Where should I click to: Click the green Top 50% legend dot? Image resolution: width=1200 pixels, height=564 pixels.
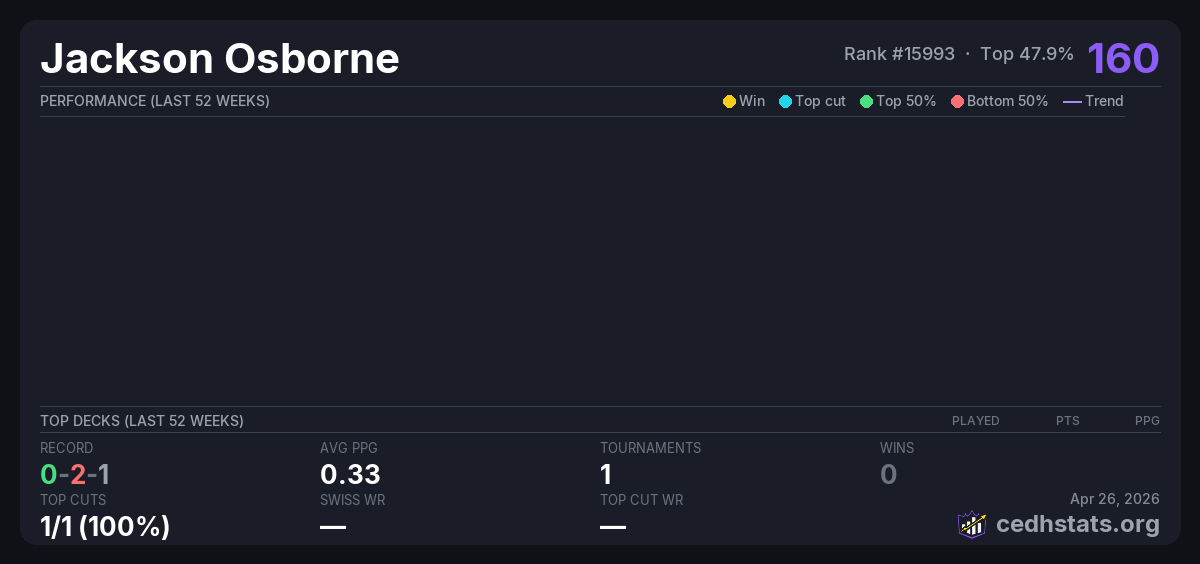tap(866, 101)
